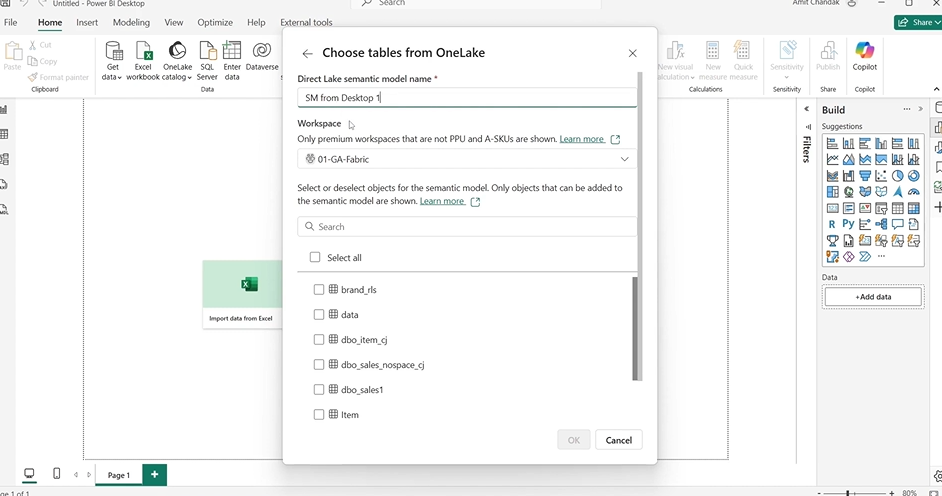Select the R script visual

tap(832, 225)
